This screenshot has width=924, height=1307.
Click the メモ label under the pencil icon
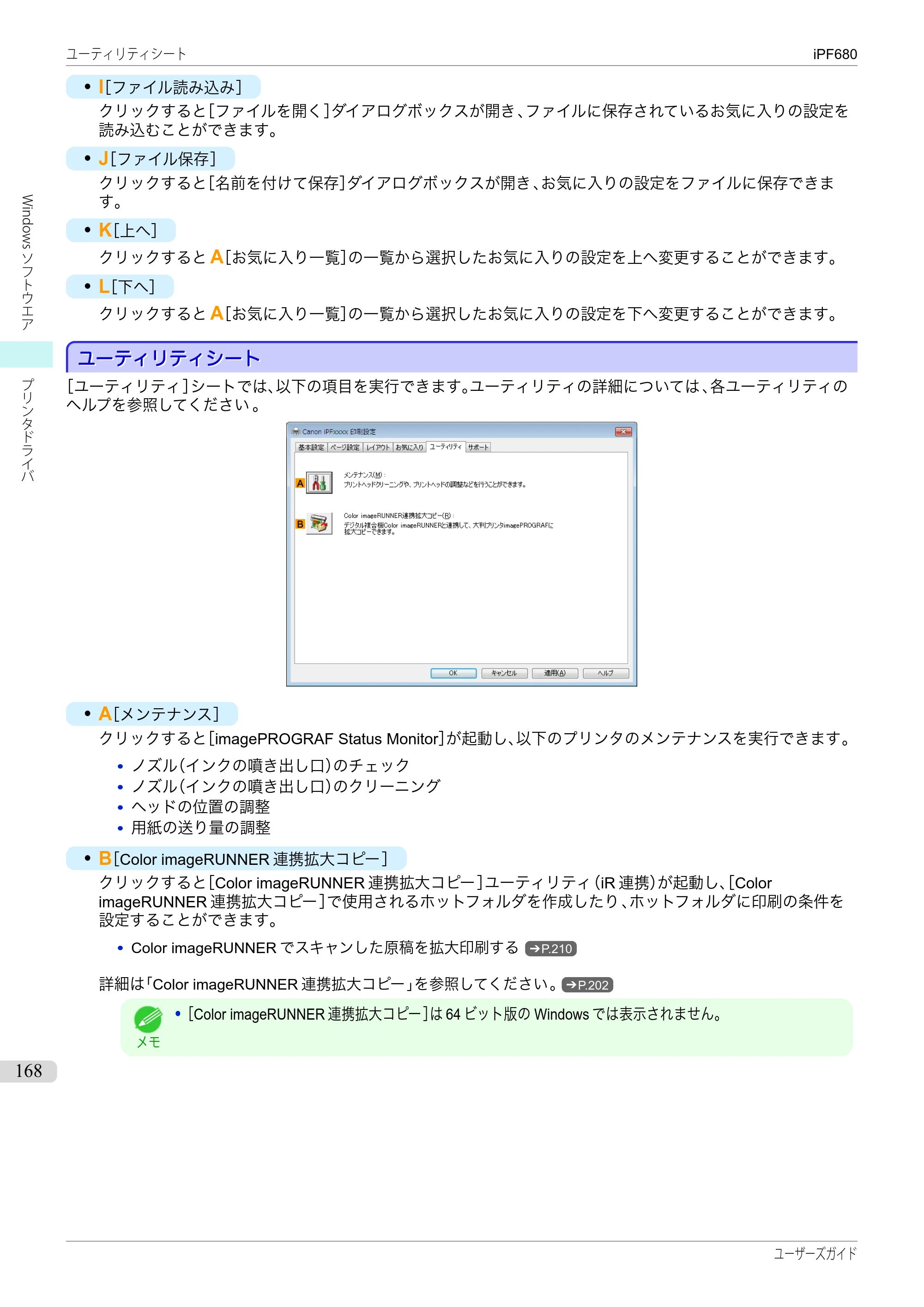point(149,1042)
